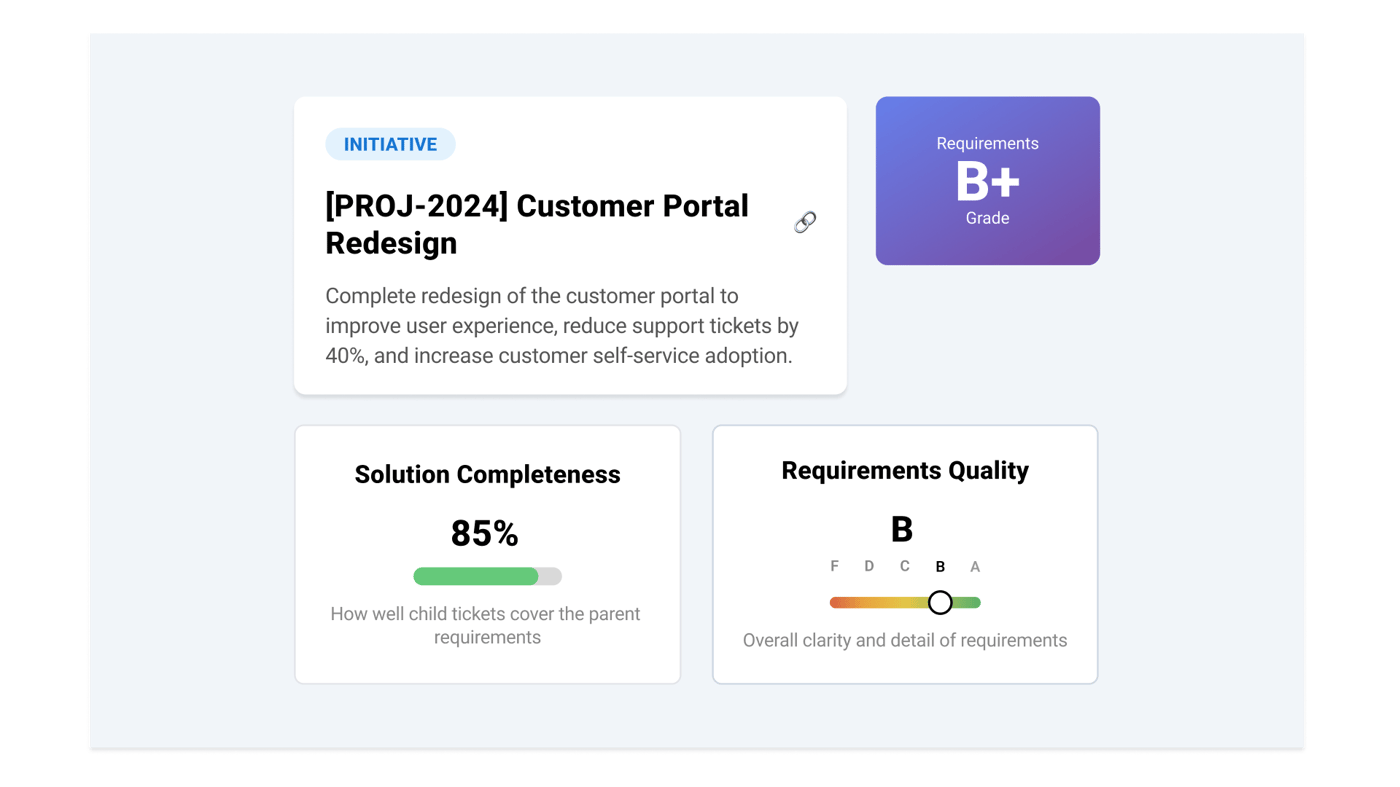
Task: Click the circular handle on the grade slider
Action: pyautogui.click(x=940, y=602)
